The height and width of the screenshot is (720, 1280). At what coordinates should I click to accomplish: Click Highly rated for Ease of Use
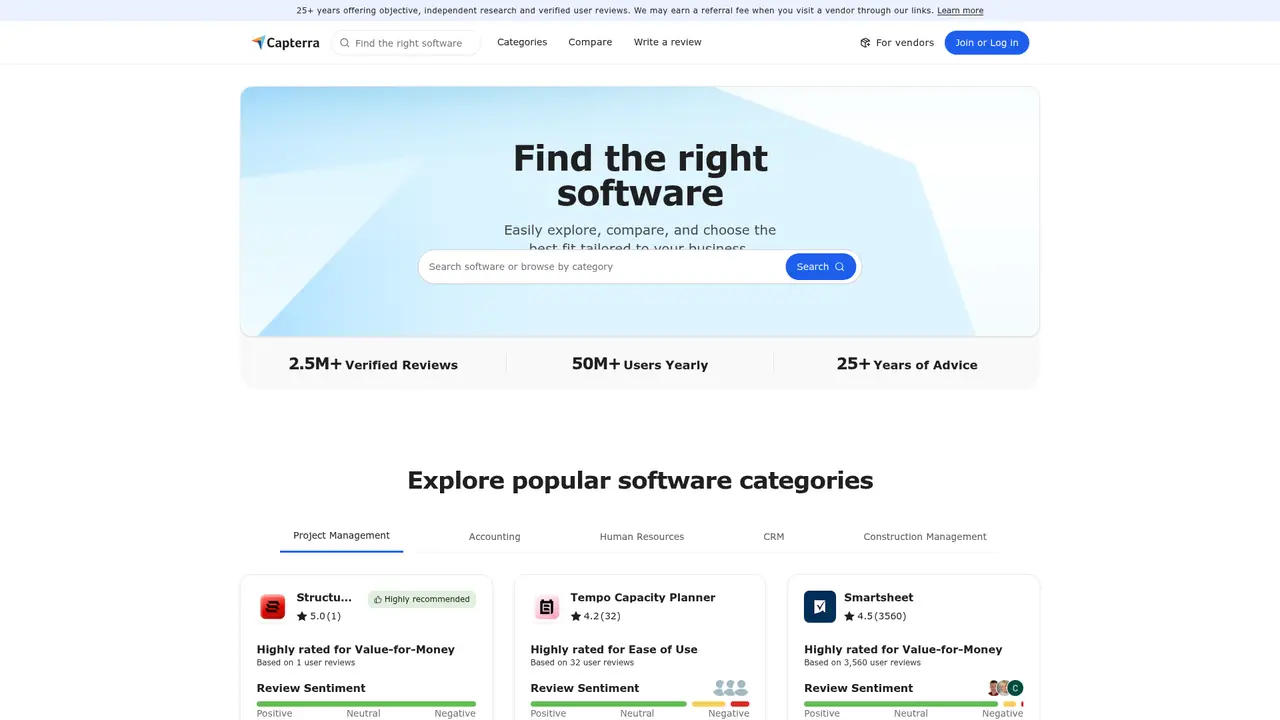(614, 649)
